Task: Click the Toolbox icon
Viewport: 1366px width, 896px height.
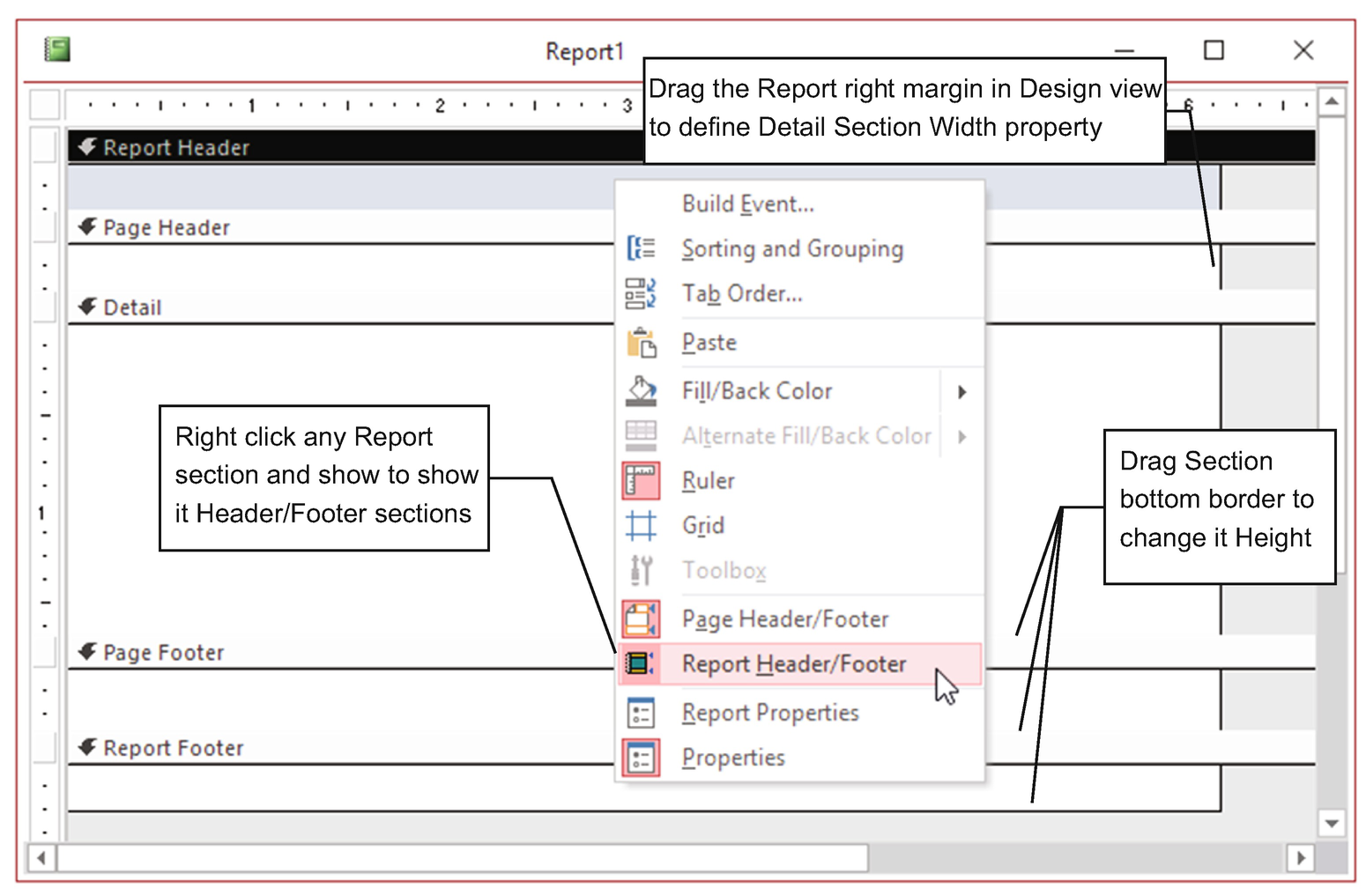Action: tap(641, 570)
